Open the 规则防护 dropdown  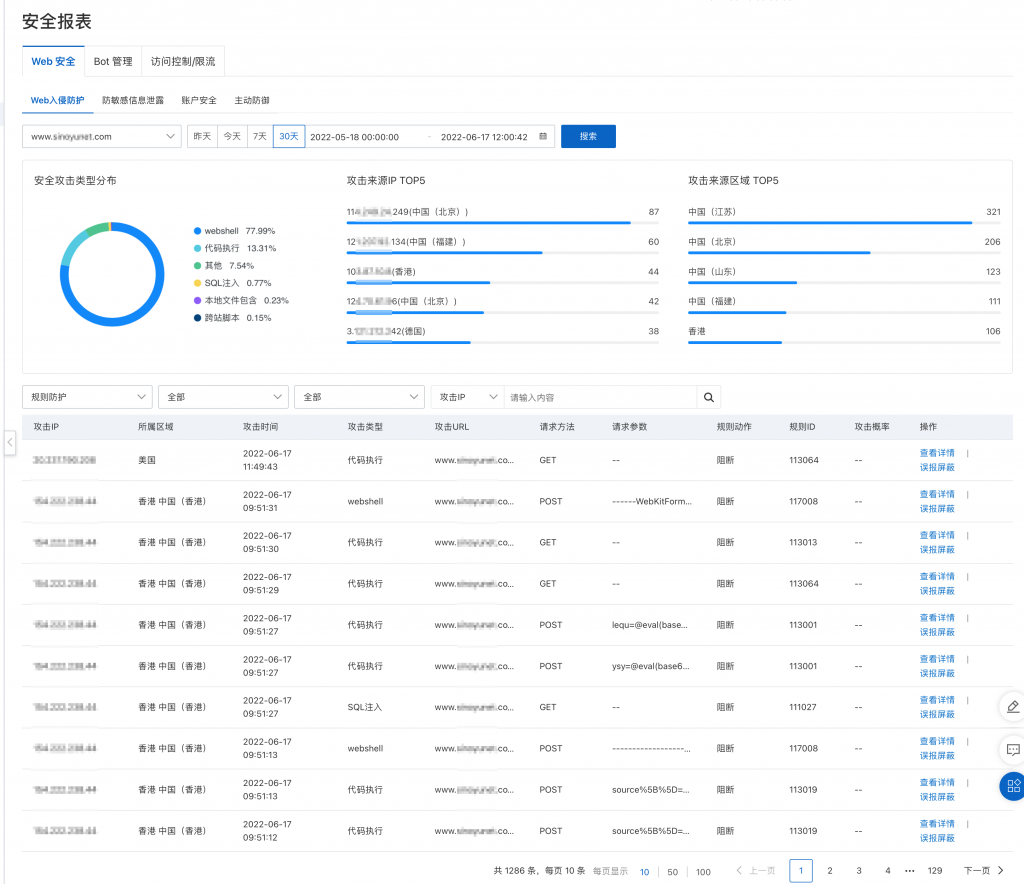88,397
